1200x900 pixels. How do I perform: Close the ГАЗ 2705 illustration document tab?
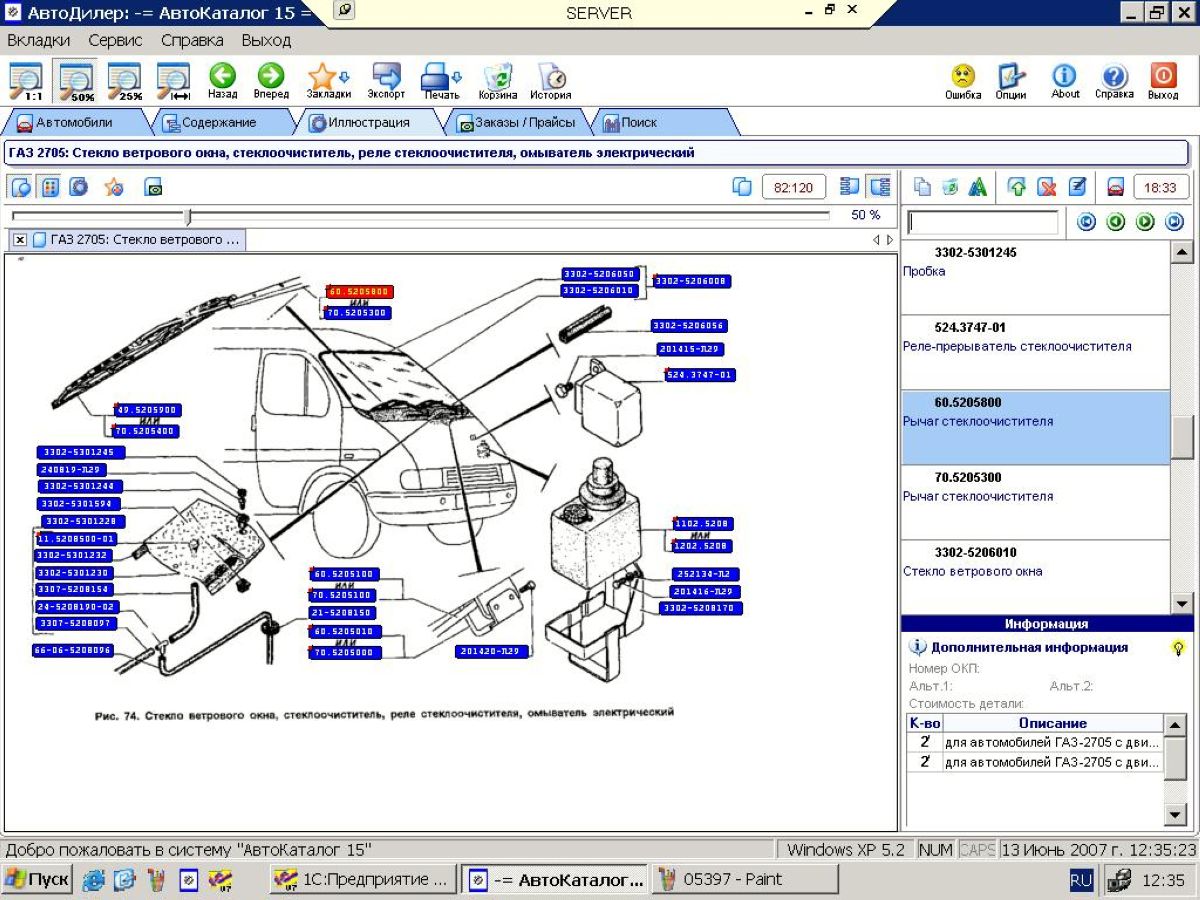20,240
